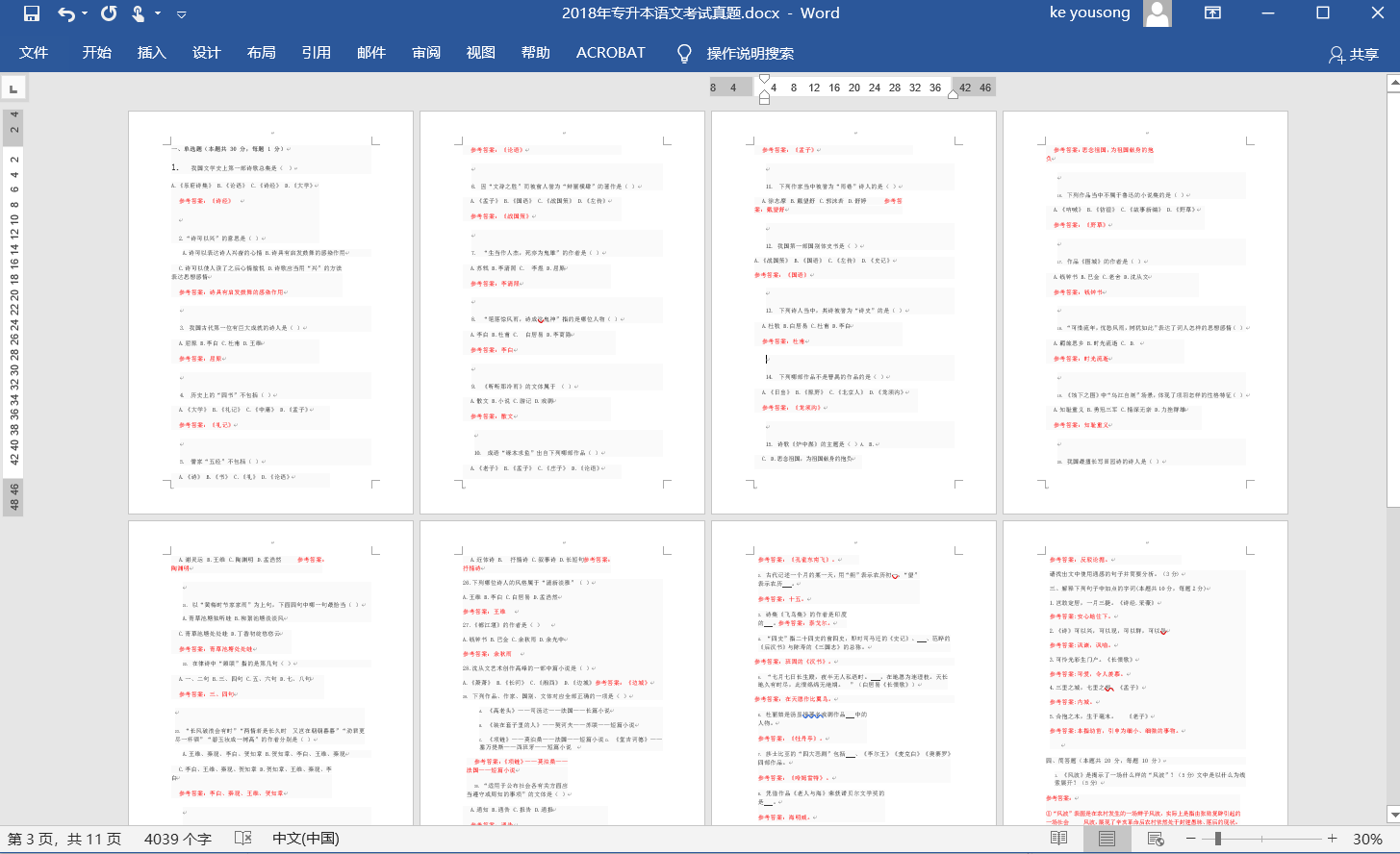The height and width of the screenshot is (854, 1400).
Task: Click the Save icon in Quick Access Toolbar
Action: click(x=31, y=13)
